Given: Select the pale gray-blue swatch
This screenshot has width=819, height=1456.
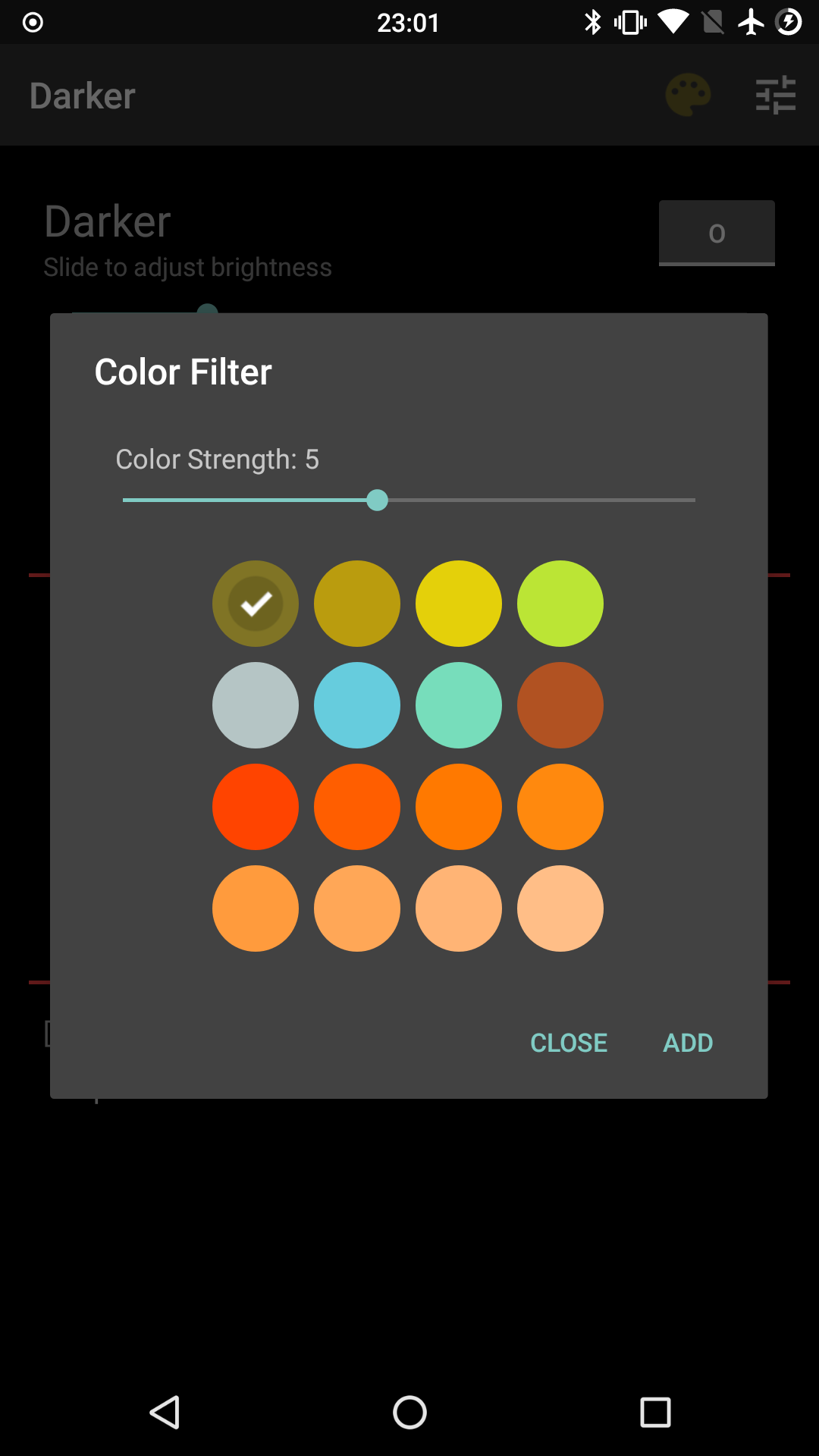Looking at the screenshot, I should pos(256,705).
